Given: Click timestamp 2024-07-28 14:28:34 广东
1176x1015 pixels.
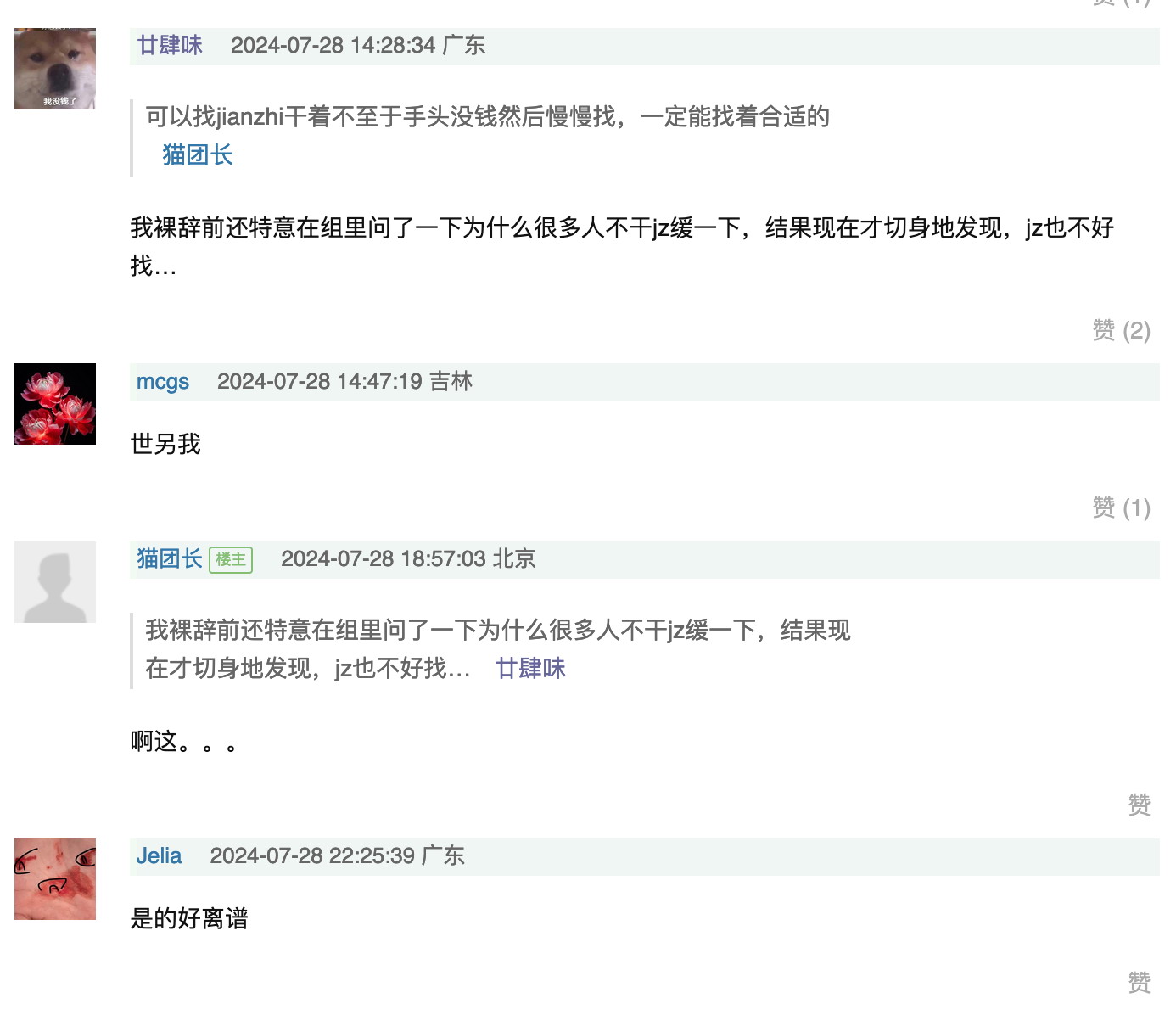Looking at the screenshot, I should [358, 45].
